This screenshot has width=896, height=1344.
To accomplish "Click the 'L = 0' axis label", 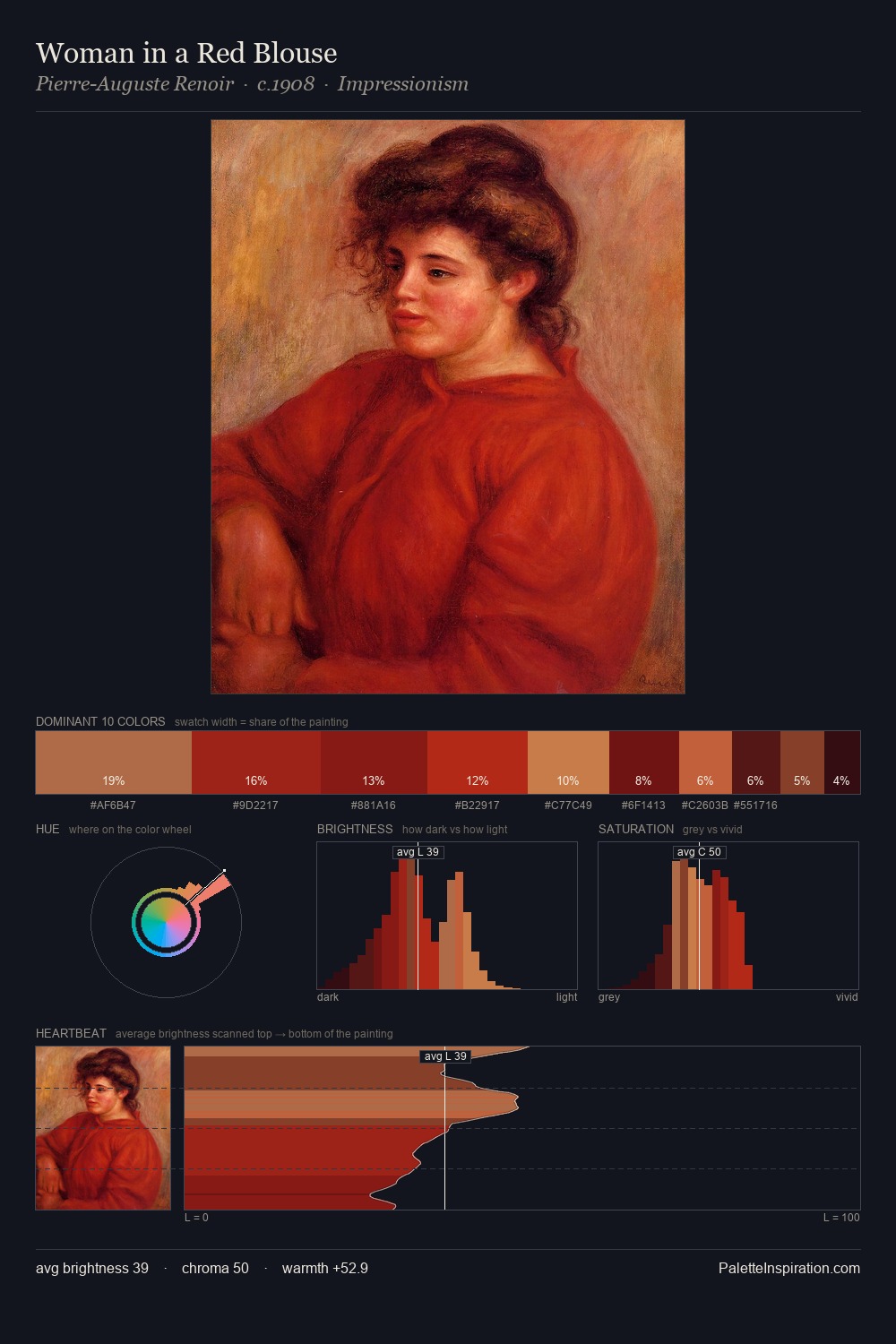I will pos(196,1218).
